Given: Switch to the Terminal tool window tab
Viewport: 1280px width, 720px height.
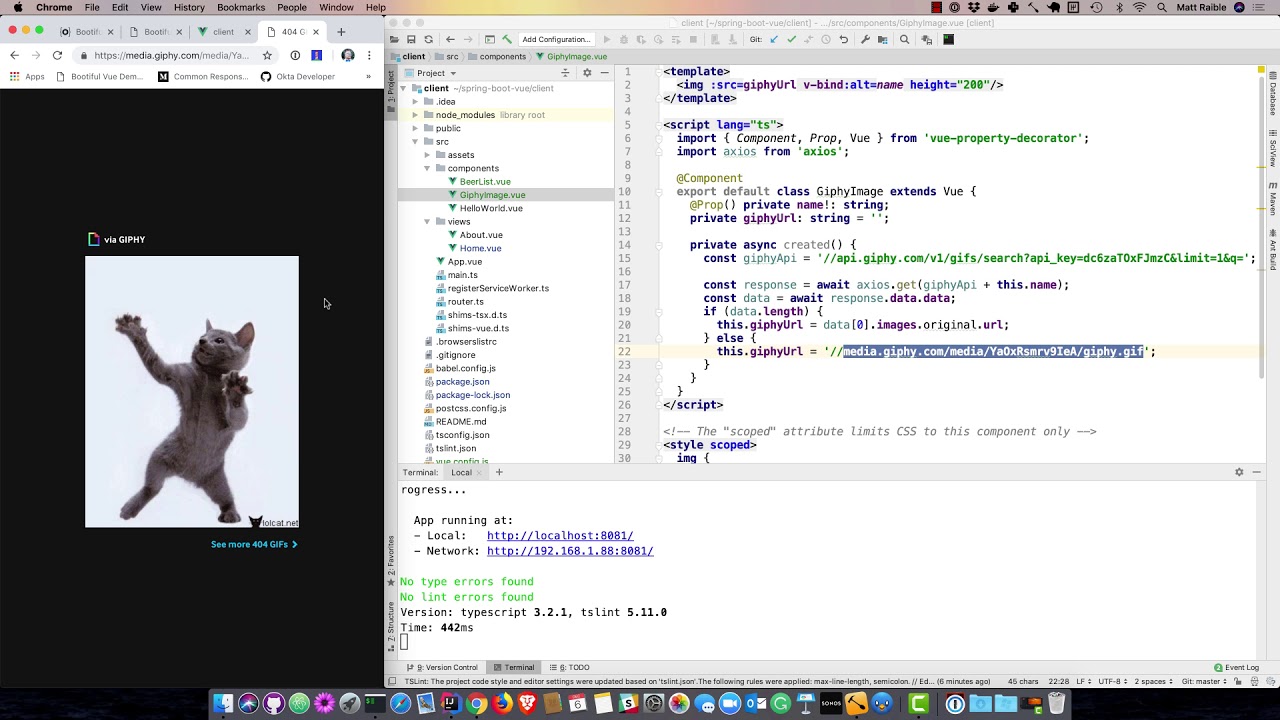Looking at the screenshot, I should (513, 667).
